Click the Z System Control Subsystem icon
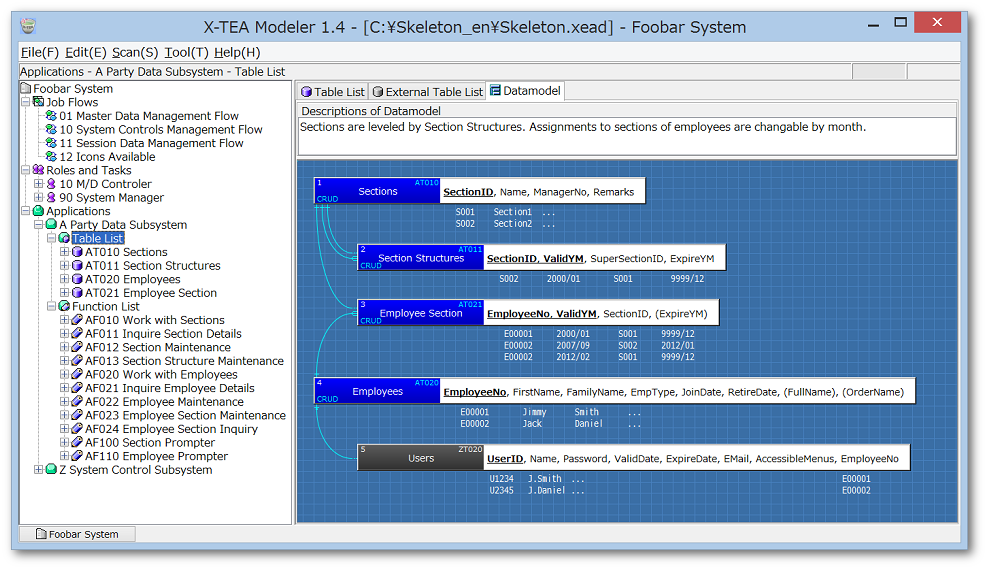This screenshot has width=987, height=569. point(51,470)
